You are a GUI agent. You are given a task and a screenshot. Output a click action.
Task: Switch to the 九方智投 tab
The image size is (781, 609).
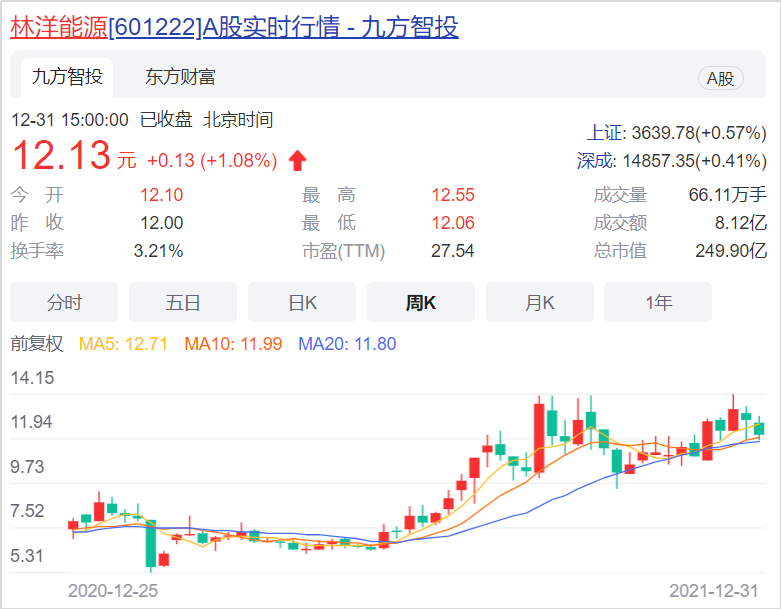[x=67, y=77]
